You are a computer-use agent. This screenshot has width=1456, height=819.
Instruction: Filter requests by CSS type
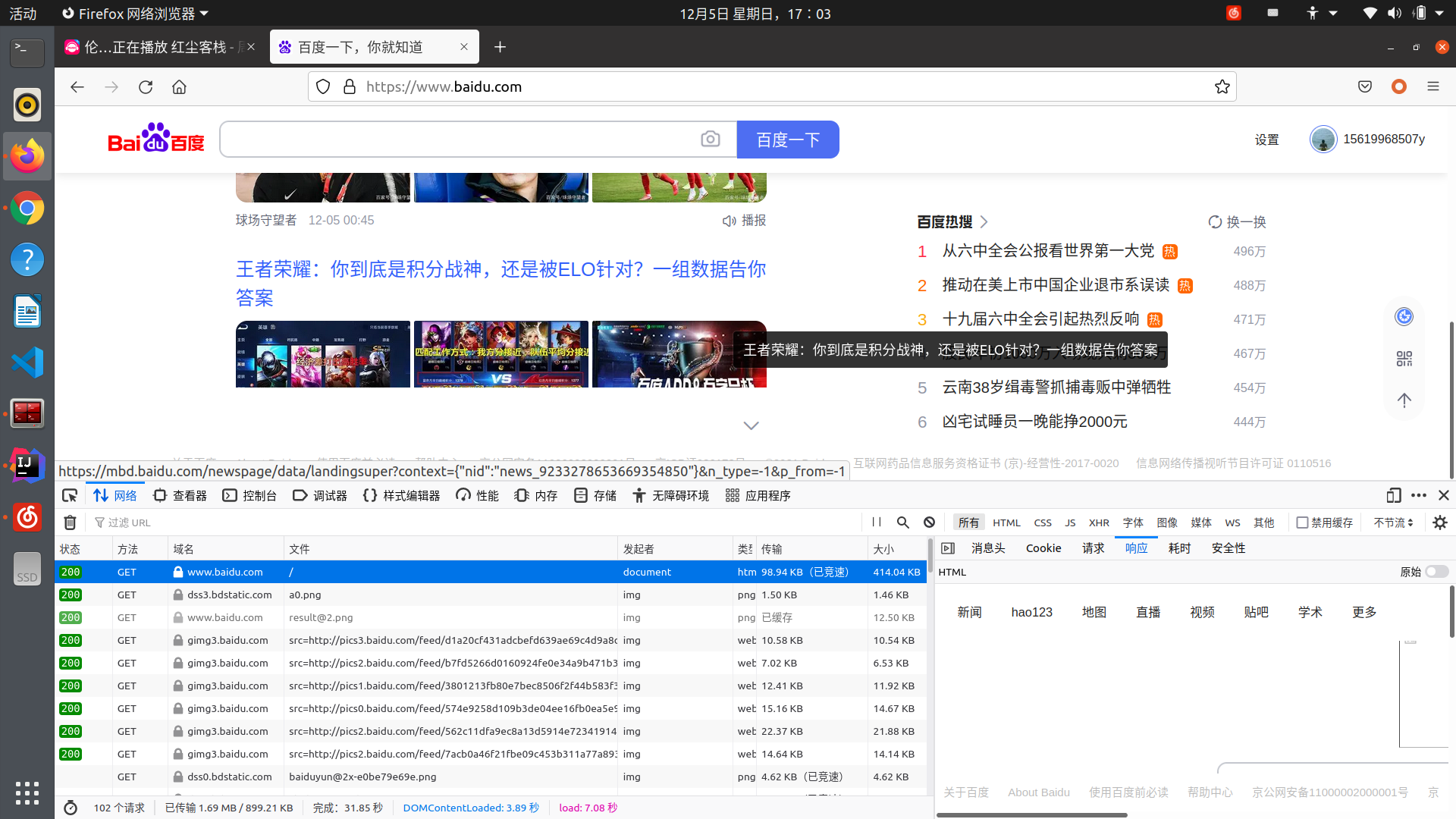[1043, 522]
